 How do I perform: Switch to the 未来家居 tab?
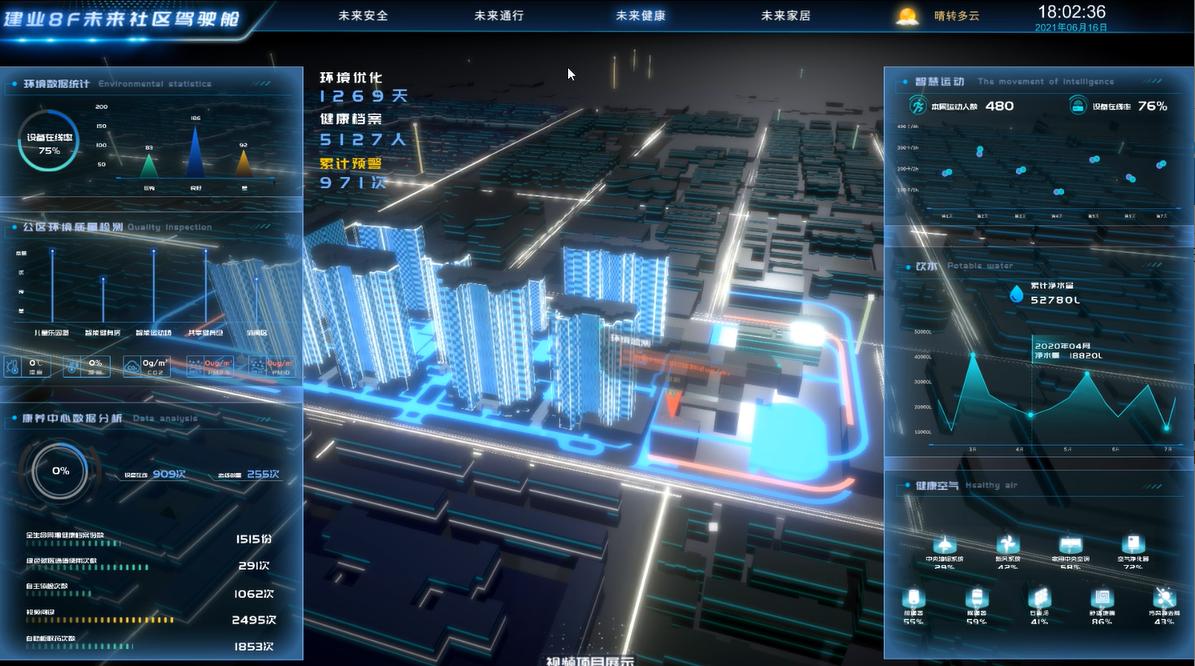pyautogui.click(x=786, y=16)
